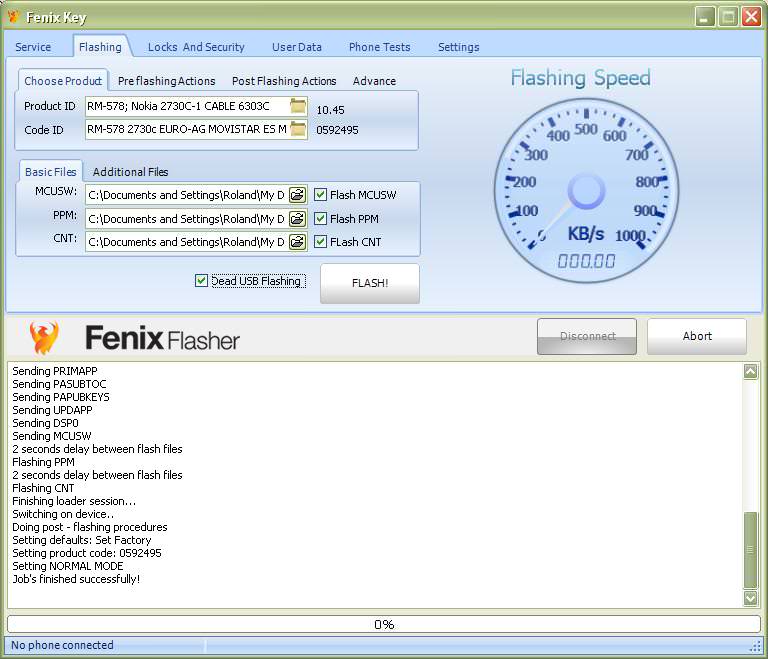The width and height of the screenshot is (768, 659).
Task: Click log line 'Sending PAPUBKEYS'
Action: [61, 397]
